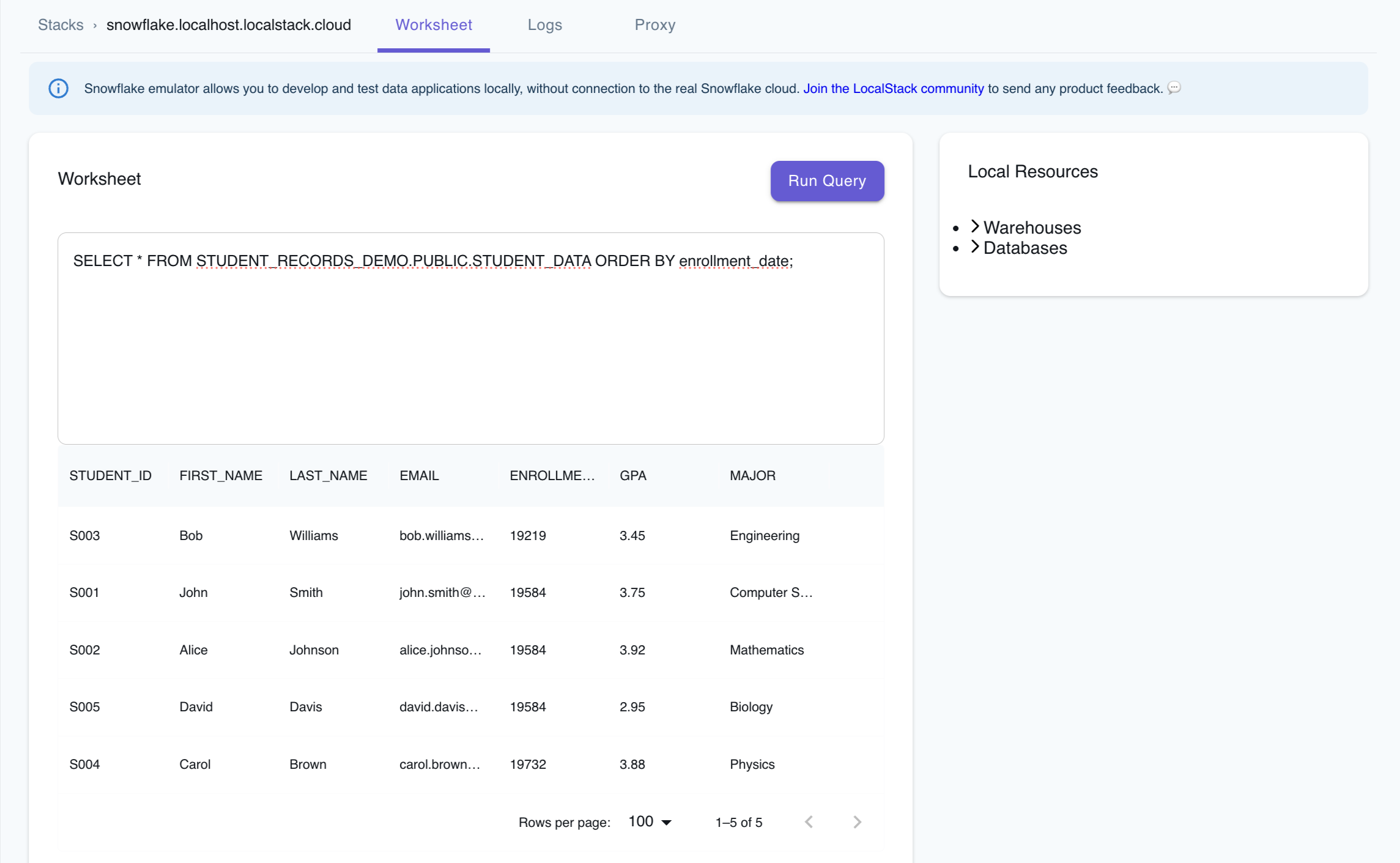This screenshot has height=863, width=1400.
Task: Open the rows per page dropdown
Action: (x=650, y=821)
